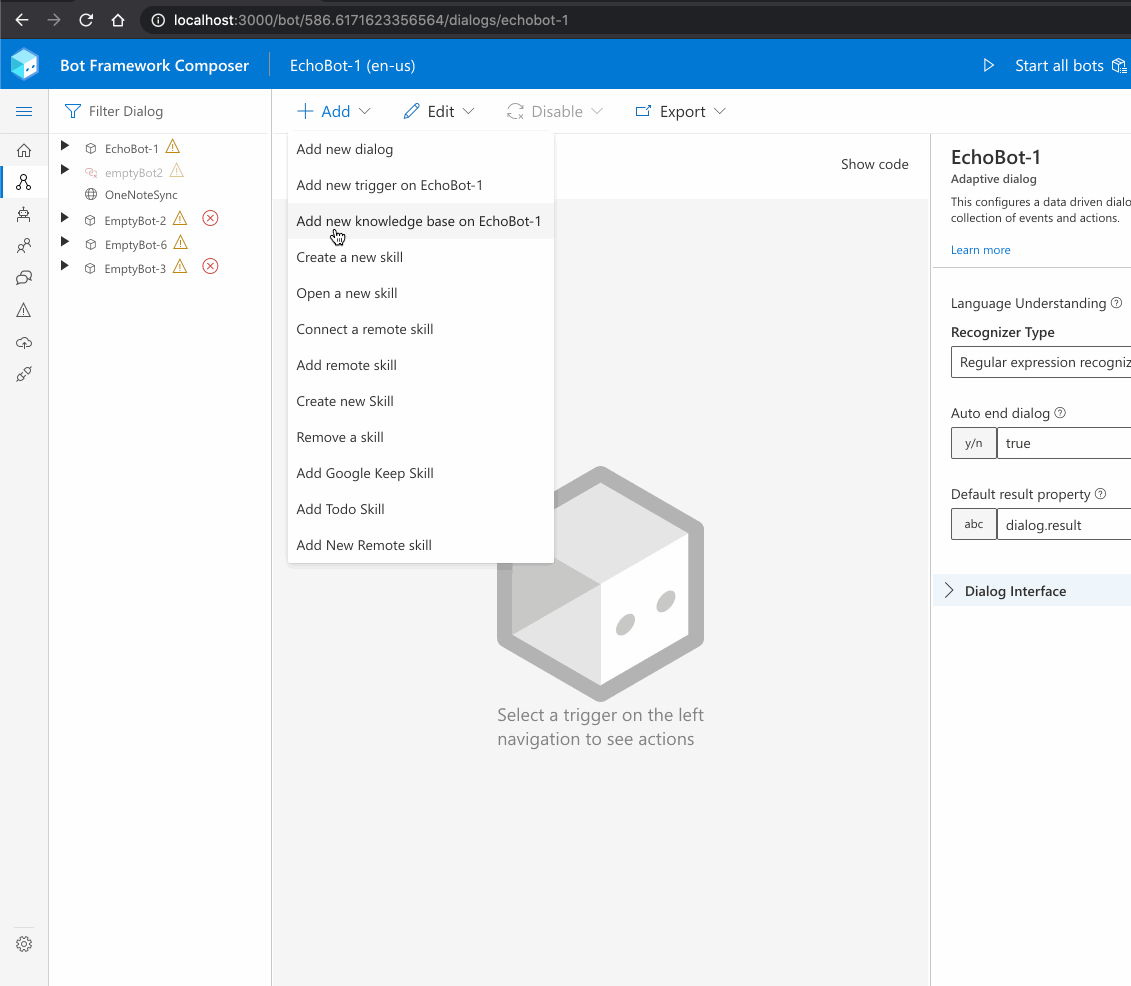Click the Auto end dialog true field

click(x=1064, y=443)
